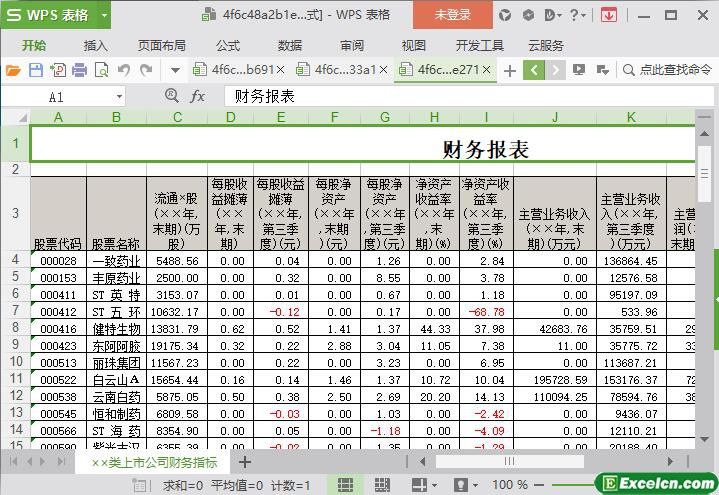The image size is (719, 495).
Task: Open the 插入 ribbon tab
Action: pos(95,45)
